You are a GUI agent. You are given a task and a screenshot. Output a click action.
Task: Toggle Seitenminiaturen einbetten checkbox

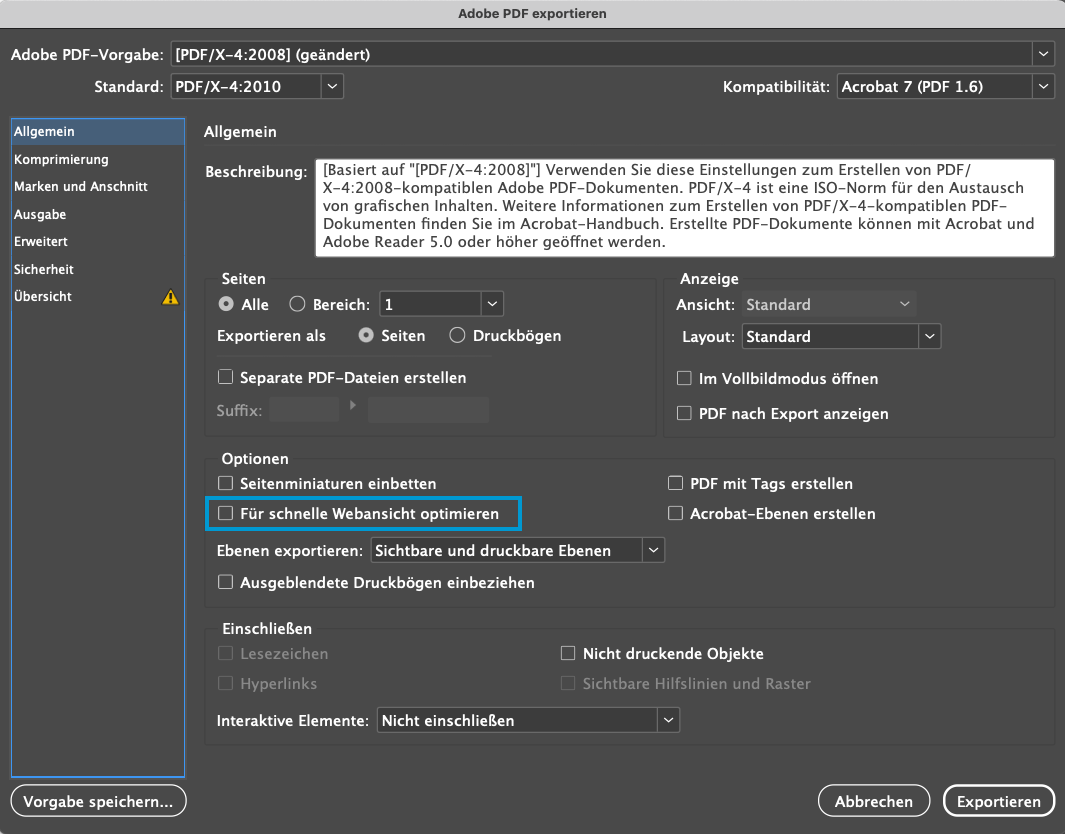225,483
